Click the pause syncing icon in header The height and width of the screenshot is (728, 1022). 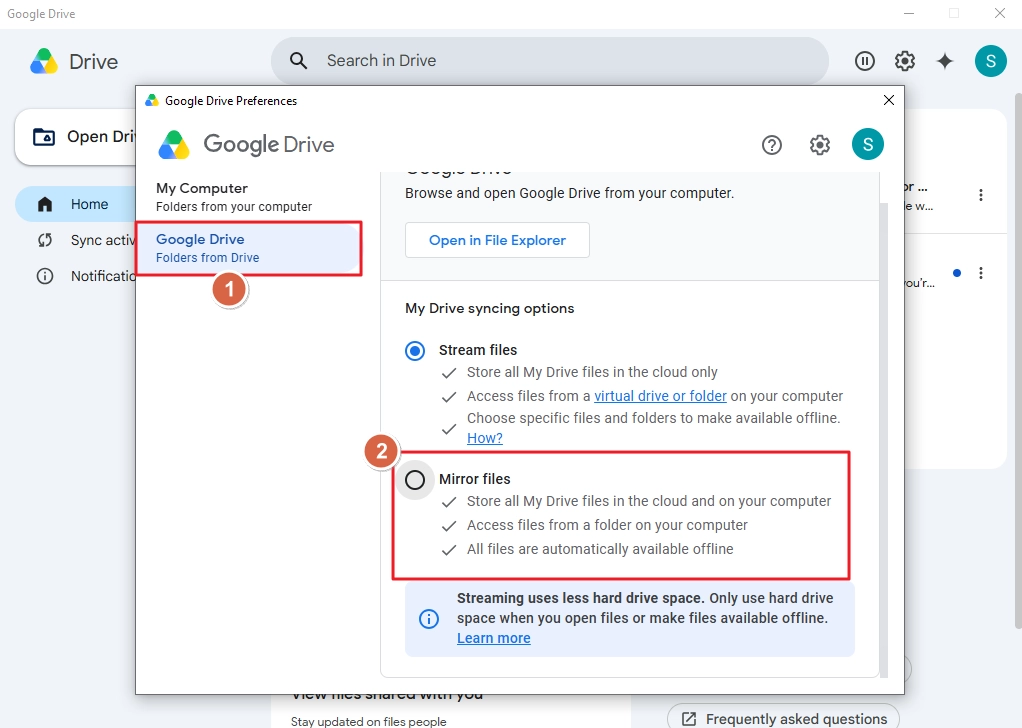(x=864, y=61)
